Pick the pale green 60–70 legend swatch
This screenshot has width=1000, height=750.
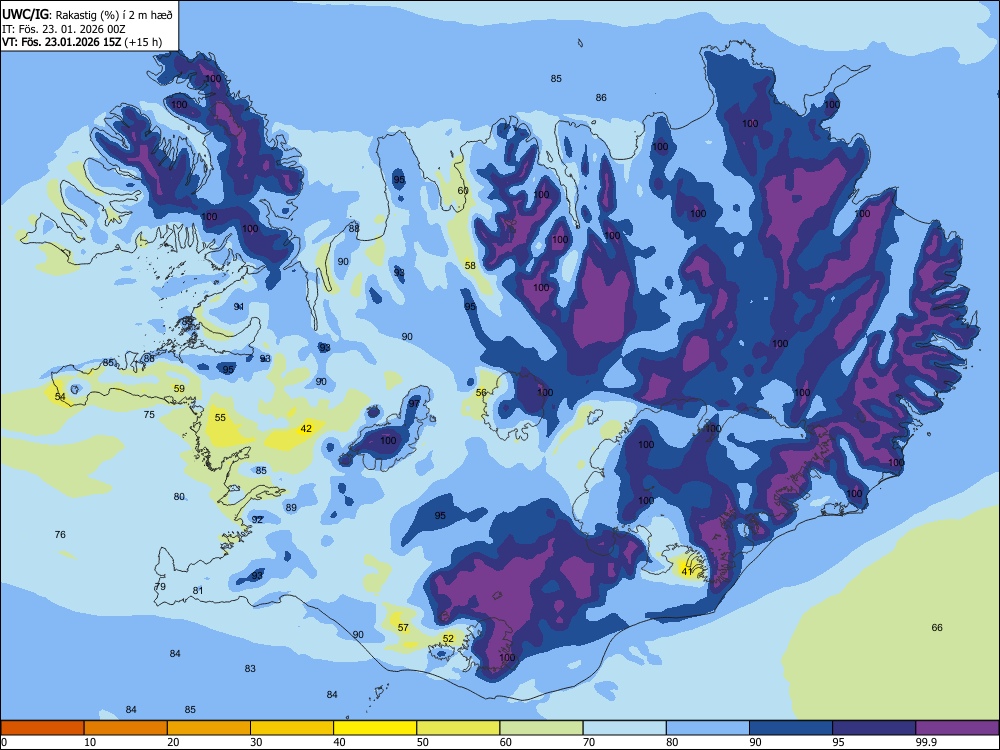coord(541,728)
